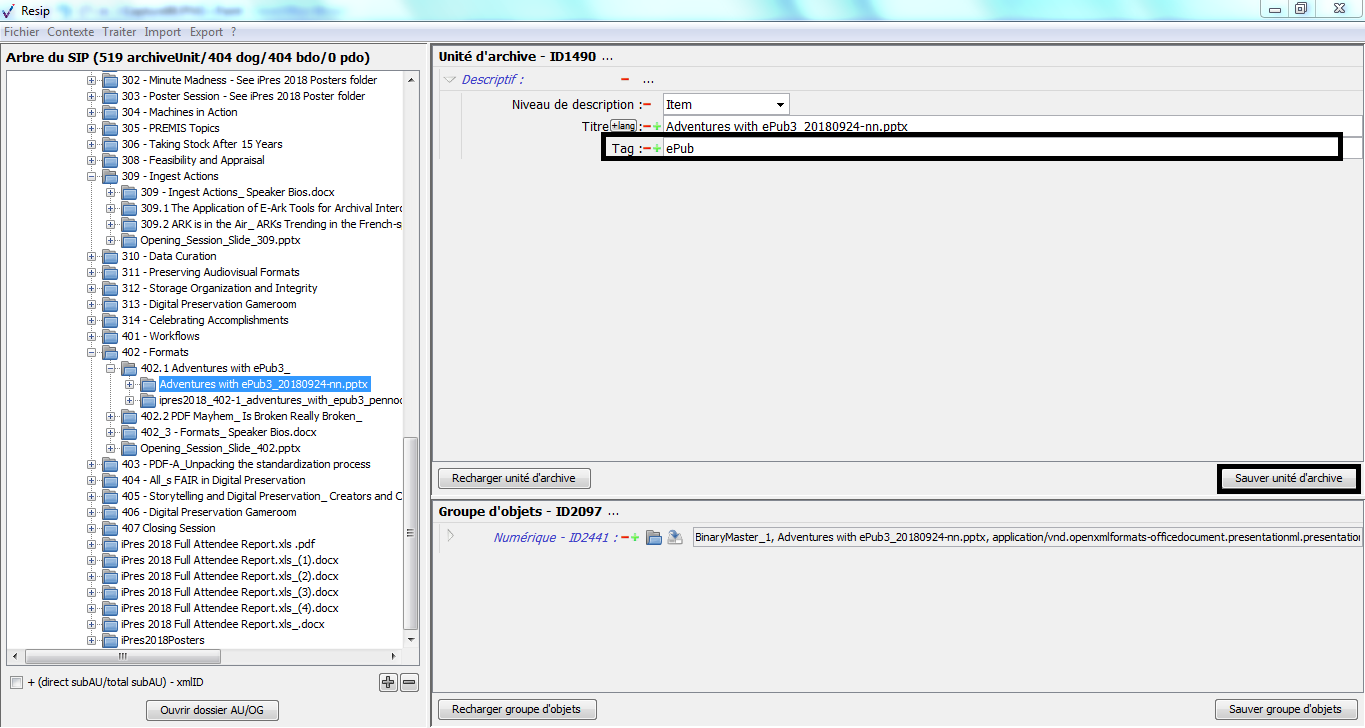
Task: Open the Traiter menu
Action: coord(119,32)
